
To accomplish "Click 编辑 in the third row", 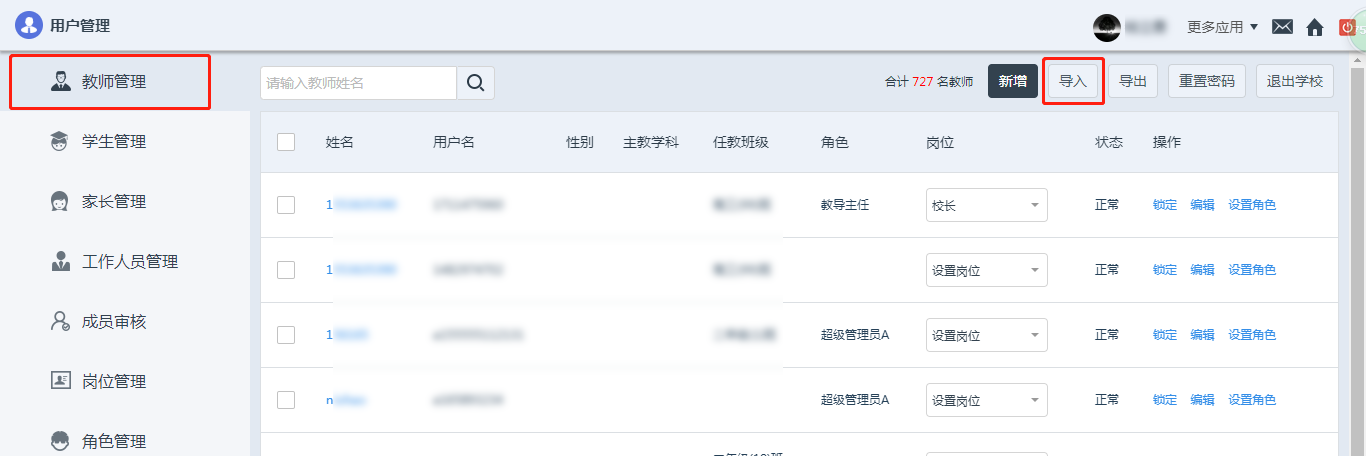I will 1202,335.
